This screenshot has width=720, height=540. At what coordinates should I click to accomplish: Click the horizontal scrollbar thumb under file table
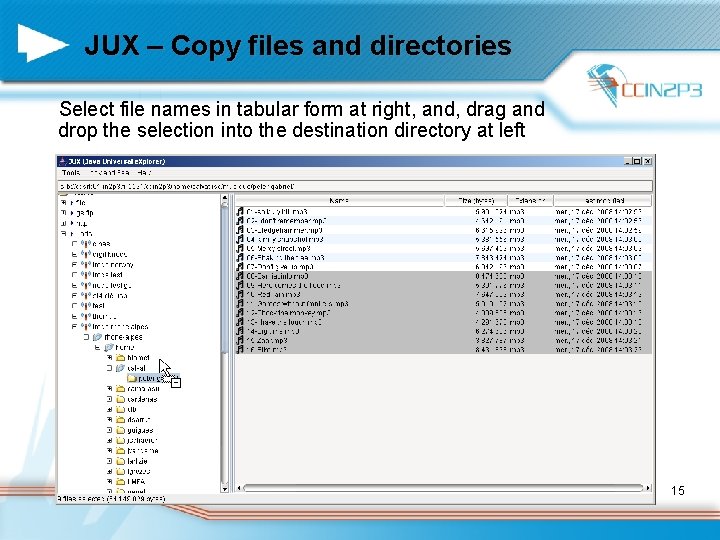[443, 488]
